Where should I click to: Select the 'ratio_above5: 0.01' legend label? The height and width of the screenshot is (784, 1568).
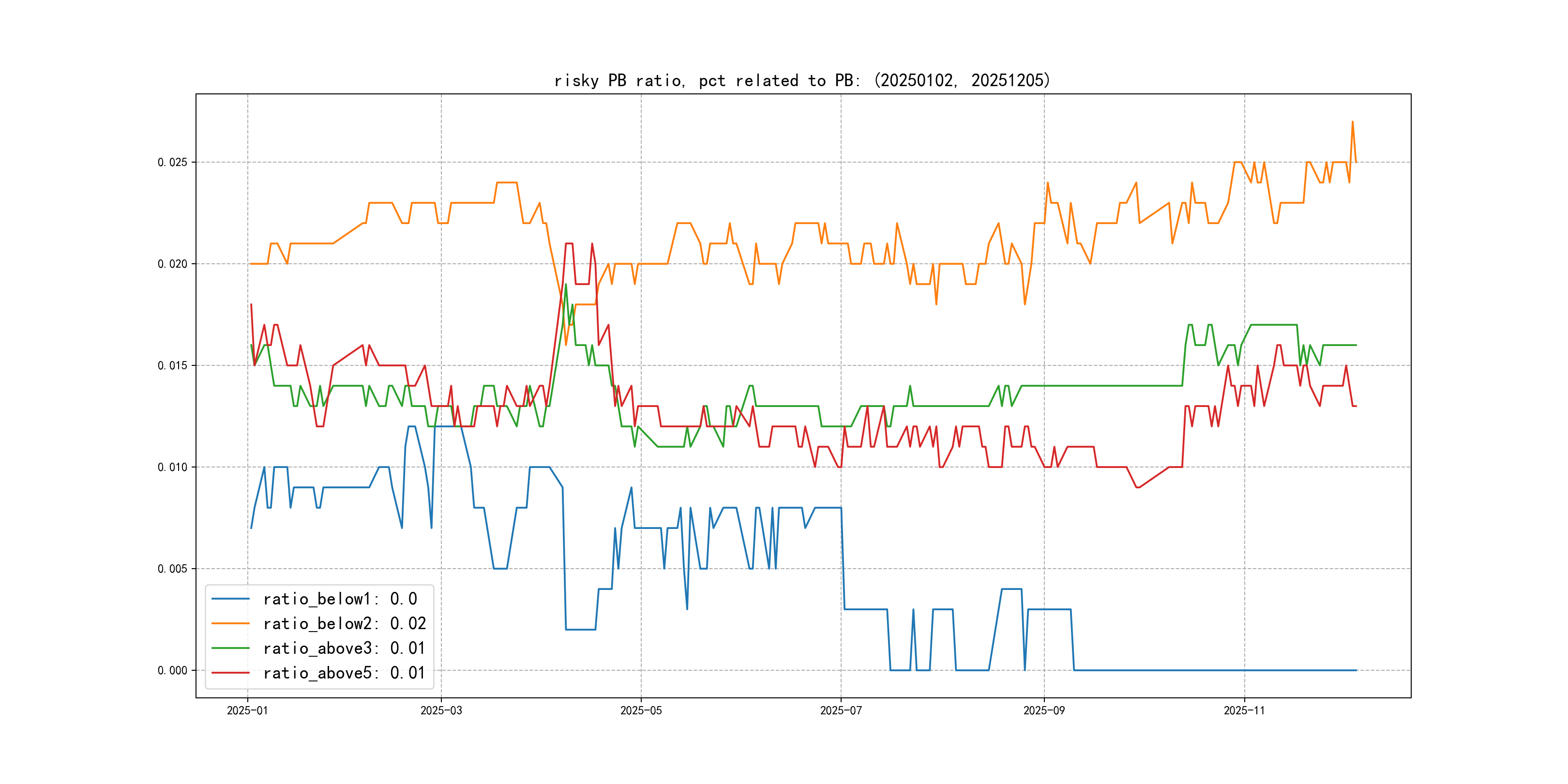[344, 673]
